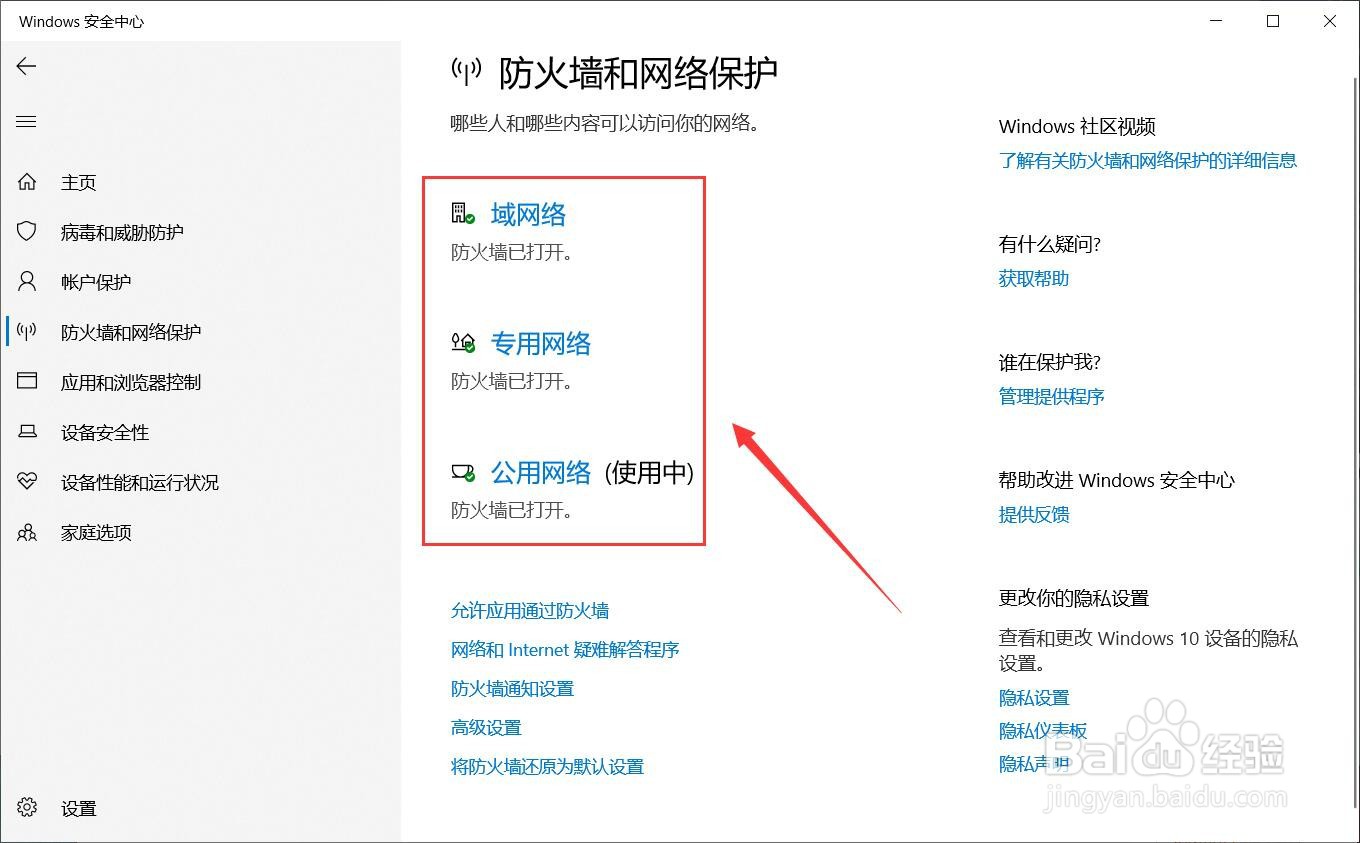Viewport: 1360px width, 843px height.
Task: Click the 家庭选项 family icon
Action: (26, 532)
